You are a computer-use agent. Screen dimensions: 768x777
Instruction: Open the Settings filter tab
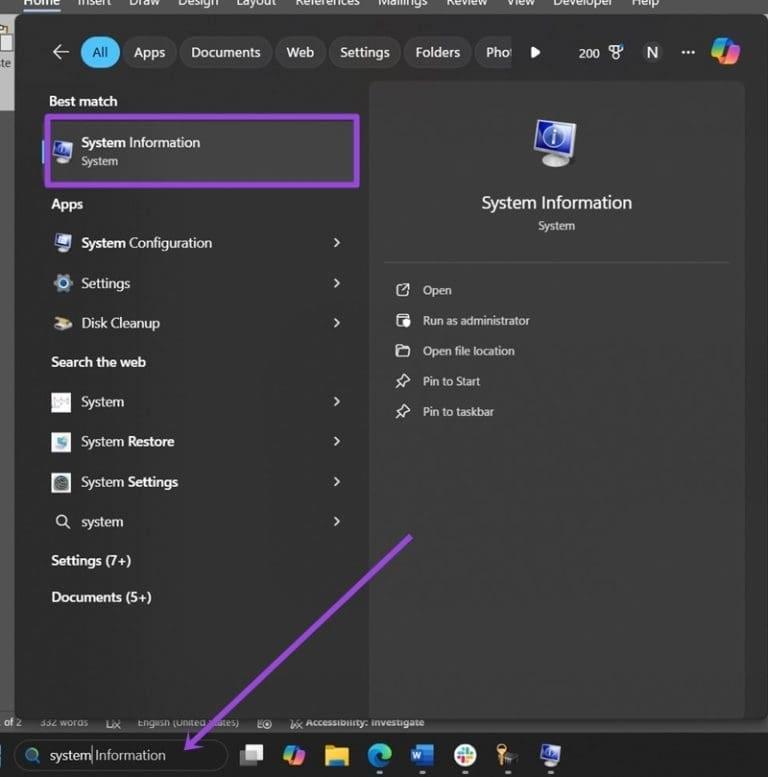tap(365, 52)
